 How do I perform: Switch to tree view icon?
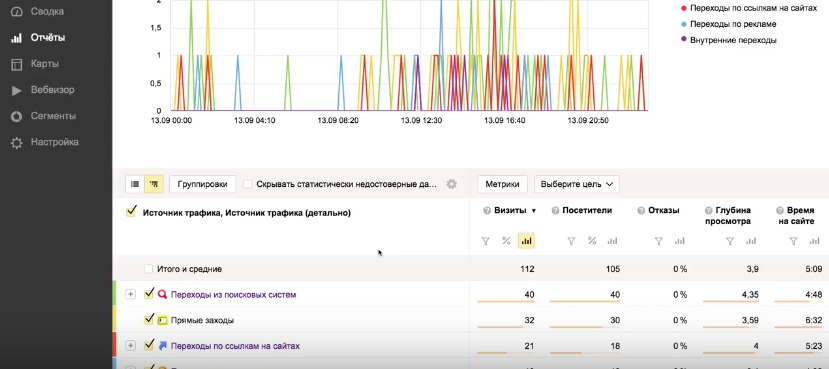coord(154,184)
